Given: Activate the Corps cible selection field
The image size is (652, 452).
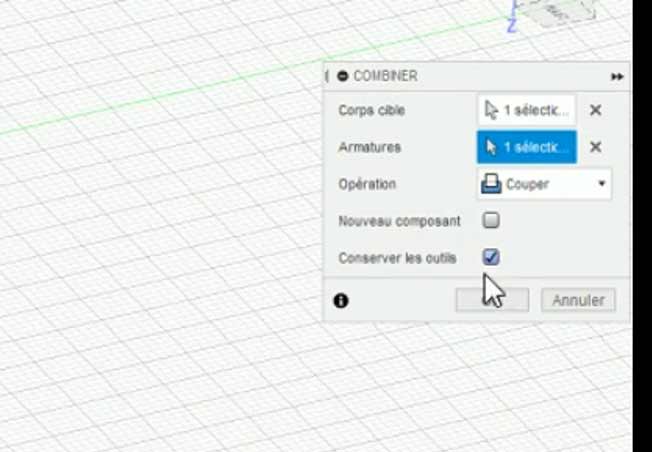Looking at the screenshot, I should pyautogui.click(x=527, y=111).
